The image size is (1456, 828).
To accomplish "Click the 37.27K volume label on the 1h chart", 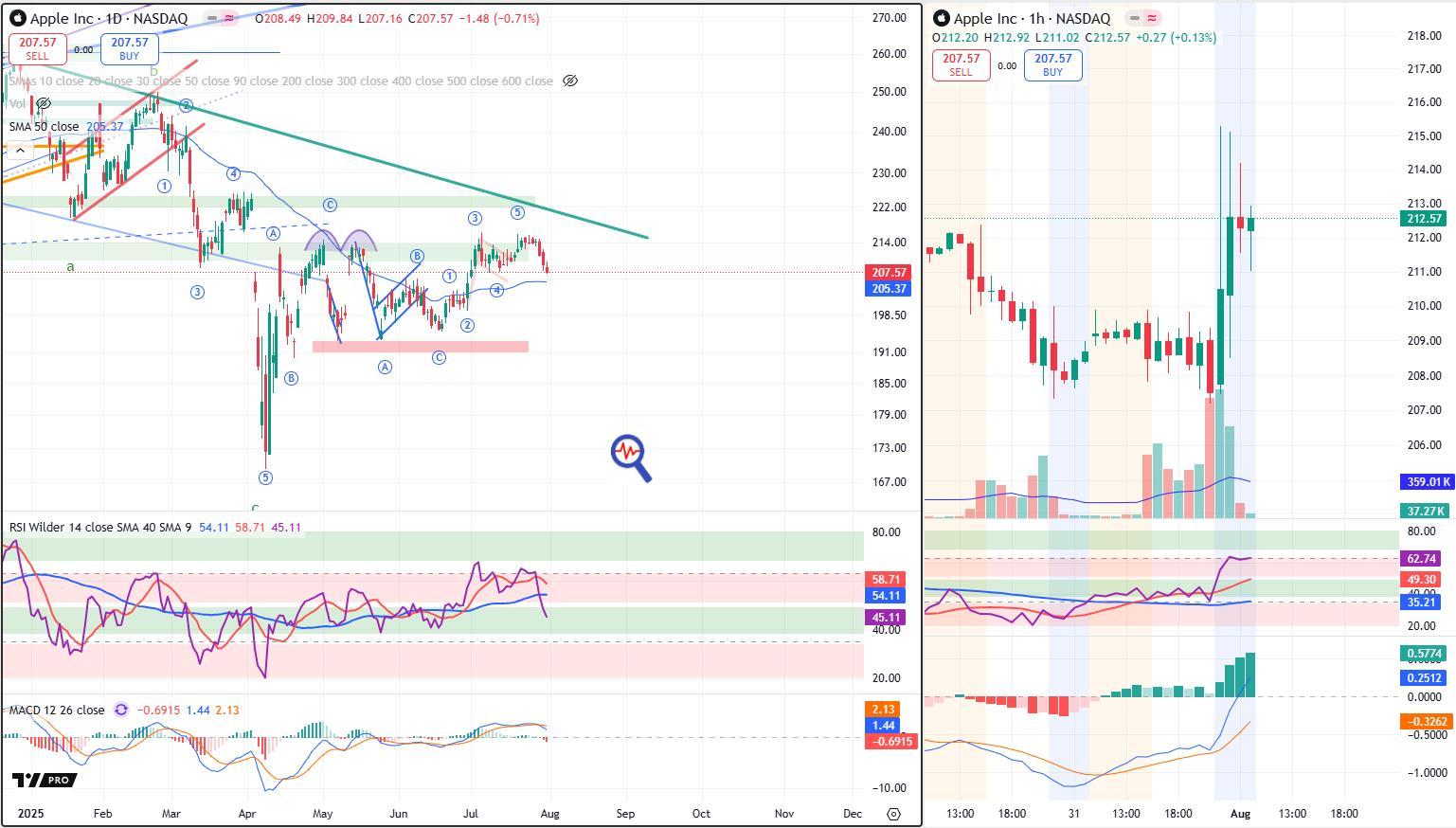I will tap(1426, 511).
